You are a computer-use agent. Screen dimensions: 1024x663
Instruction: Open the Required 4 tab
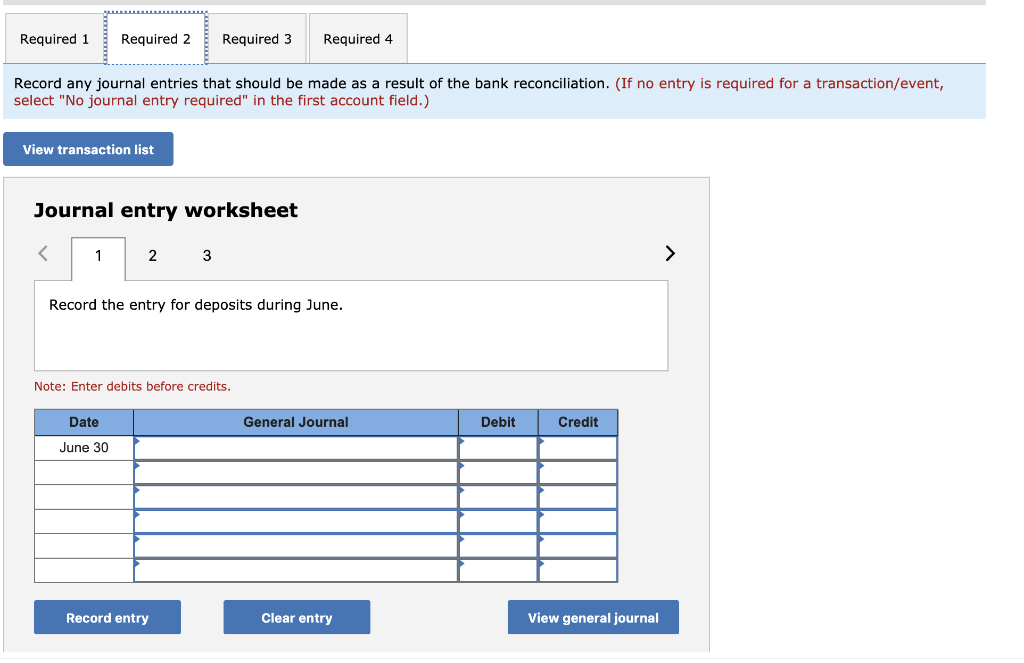point(358,39)
